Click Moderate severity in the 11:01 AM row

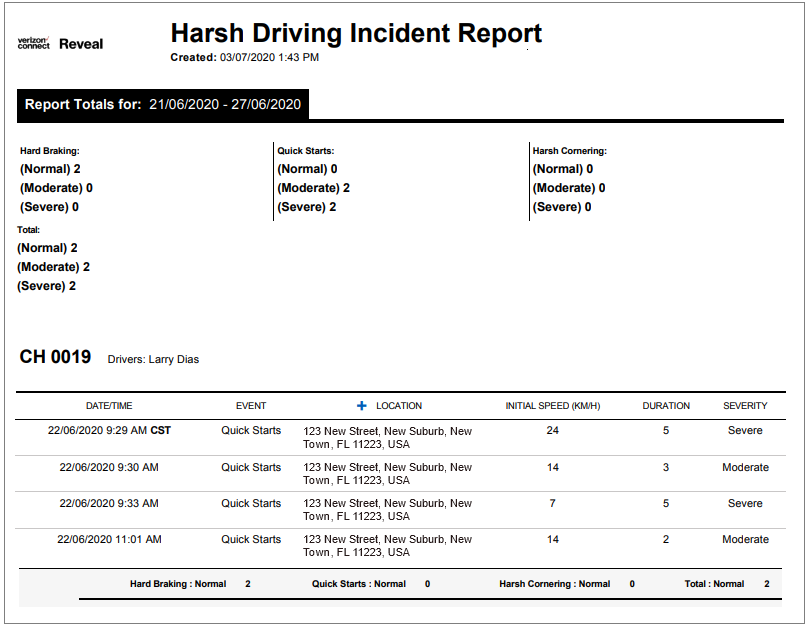coord(745,540)
